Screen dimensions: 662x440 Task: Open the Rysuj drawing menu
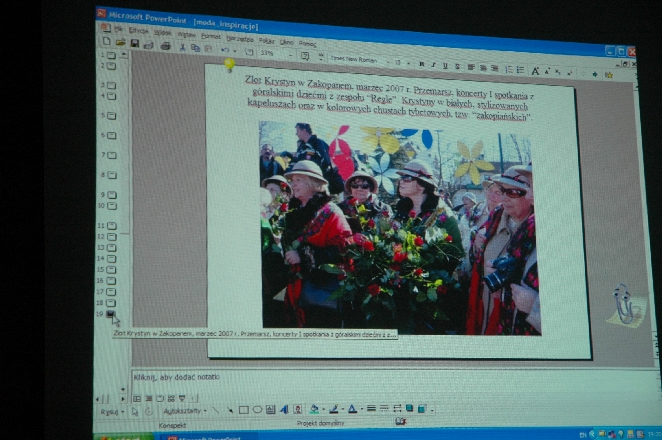click(x=112, y=412)
